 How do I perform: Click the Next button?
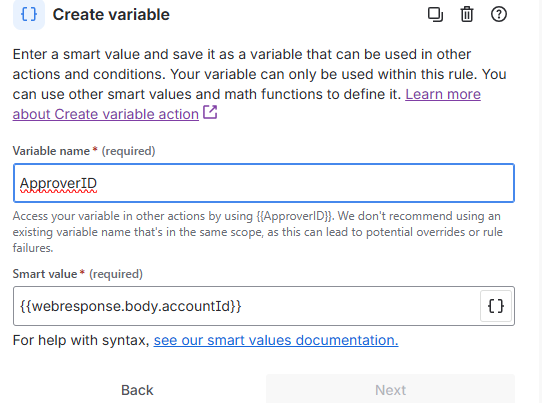coord(390,390)
